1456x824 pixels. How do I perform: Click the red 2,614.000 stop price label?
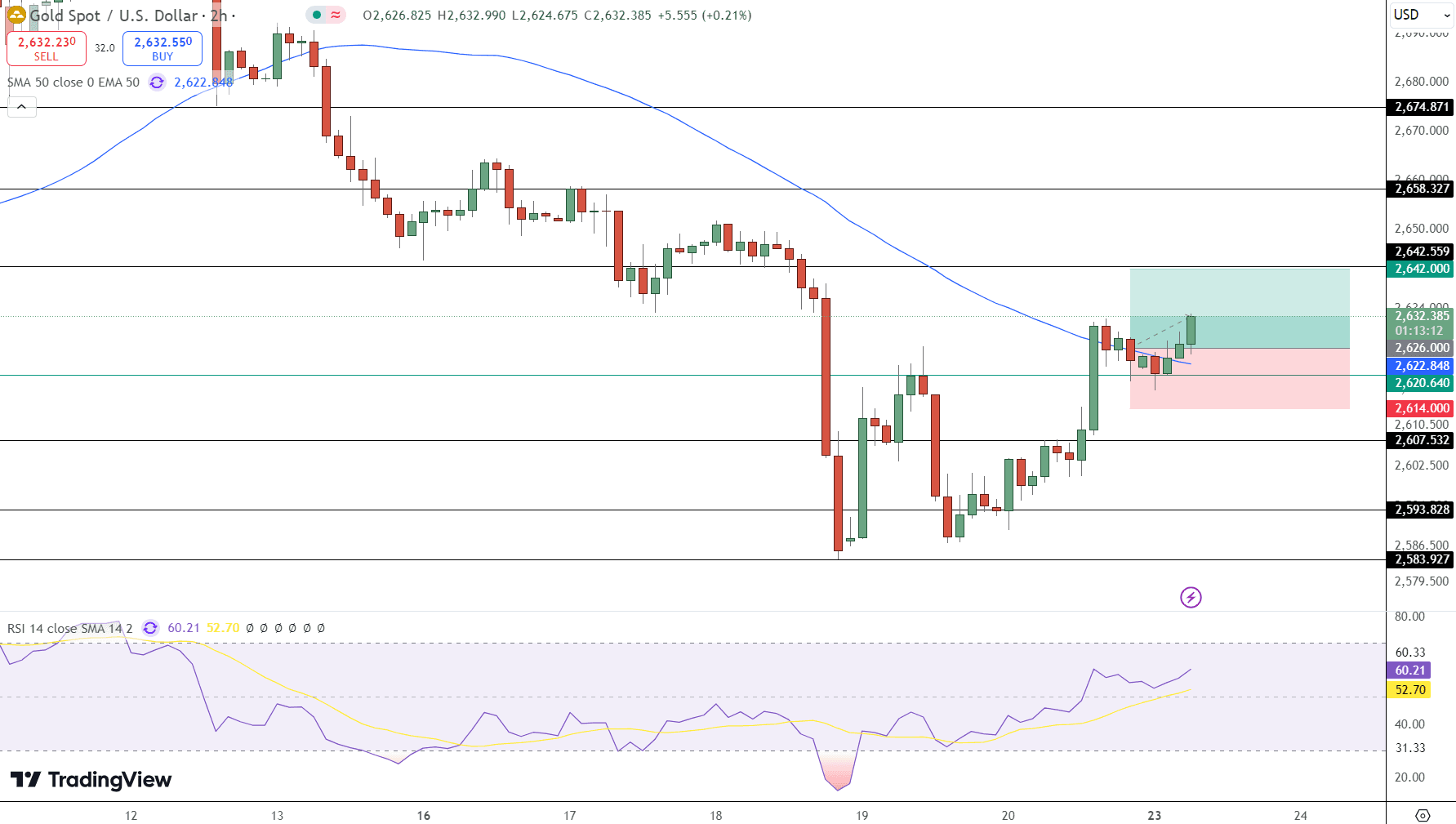pyautogui.click(x=1421, y=408)
